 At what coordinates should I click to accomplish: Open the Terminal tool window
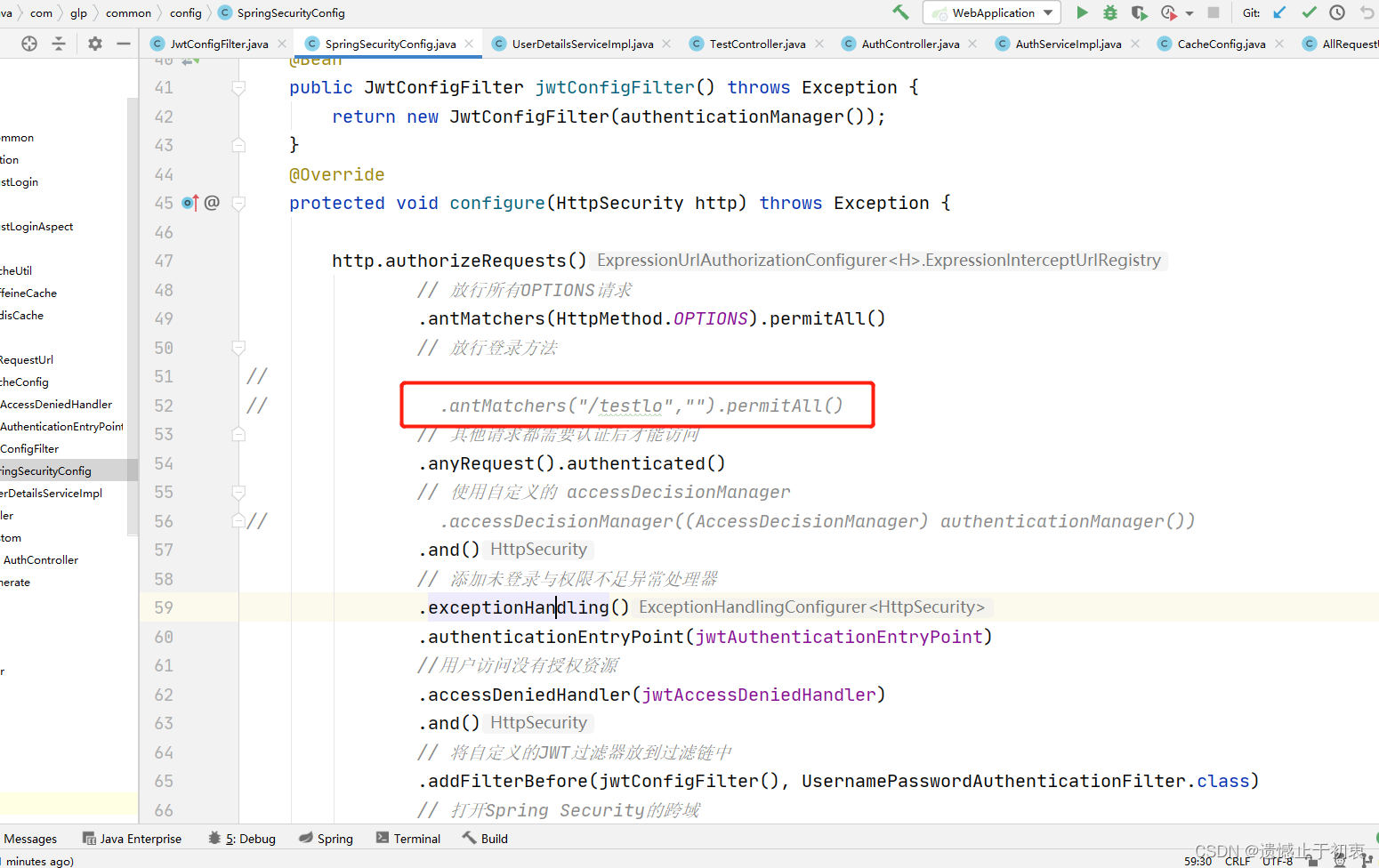408,839
